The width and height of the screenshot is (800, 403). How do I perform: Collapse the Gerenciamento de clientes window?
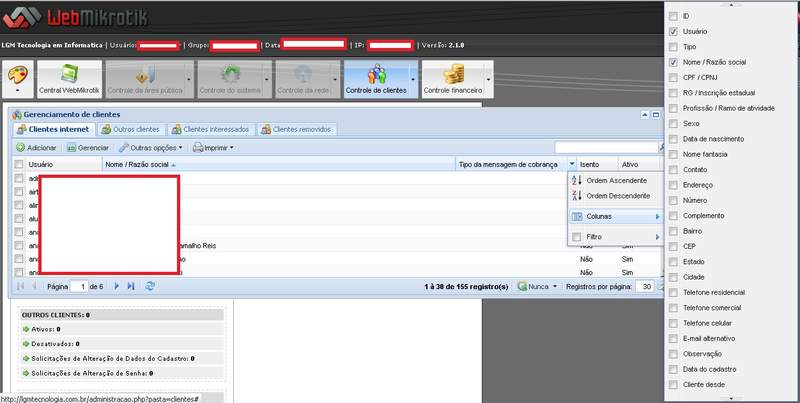coord(645,115)
